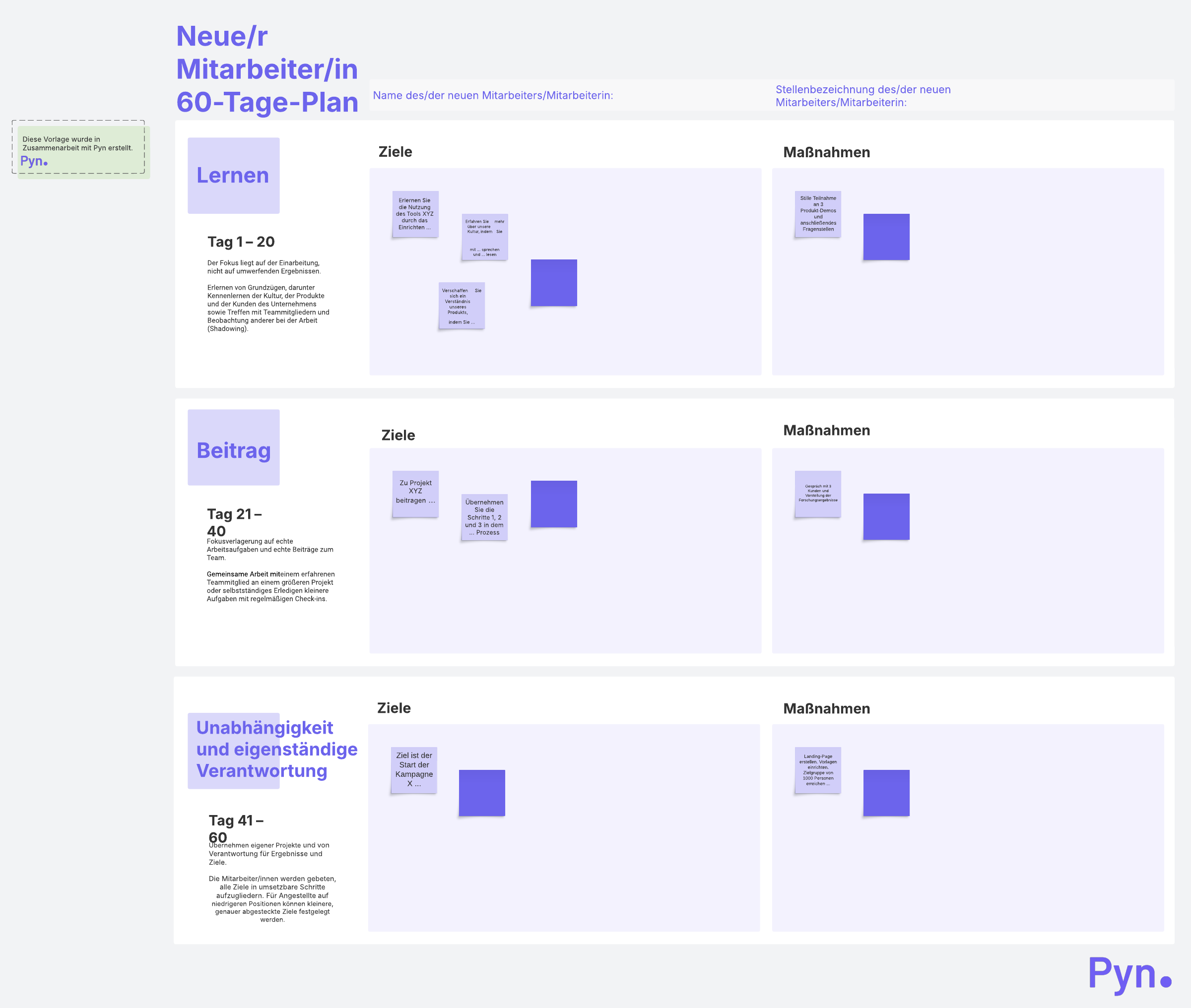Select the 'Gespräch mit 3 Kunden' sticky note
The height and width of the screenshot is (1008, 1191).
817,493
